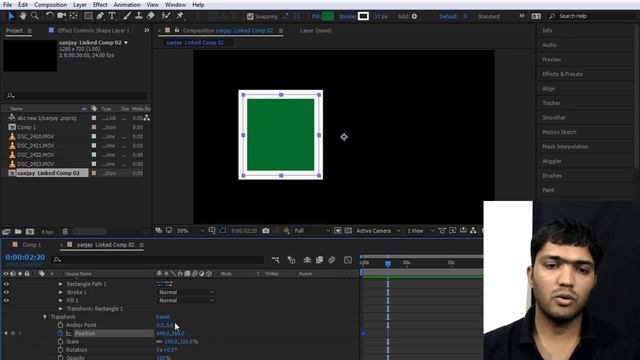
Task: Expand Transform: Rectangle 1 group
Action: (x=61, y=309)
